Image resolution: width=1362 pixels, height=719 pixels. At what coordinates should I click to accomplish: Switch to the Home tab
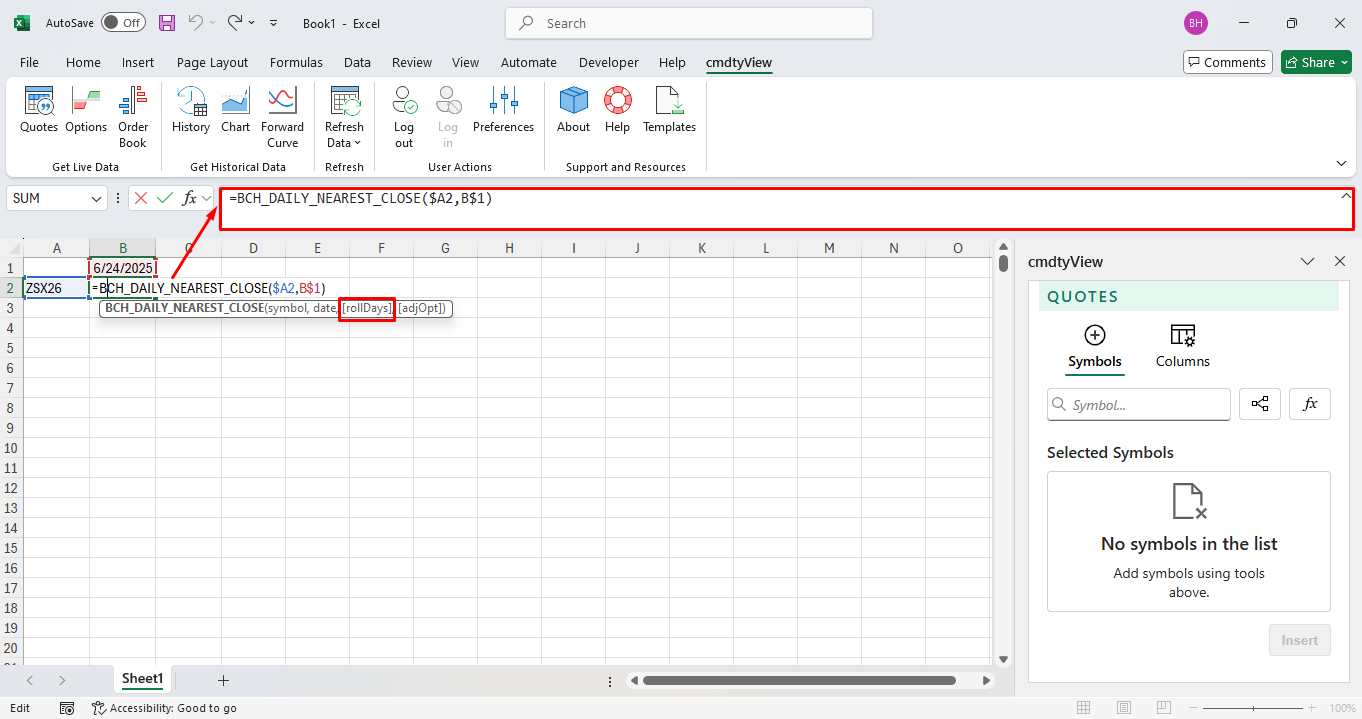pos(83,62)
